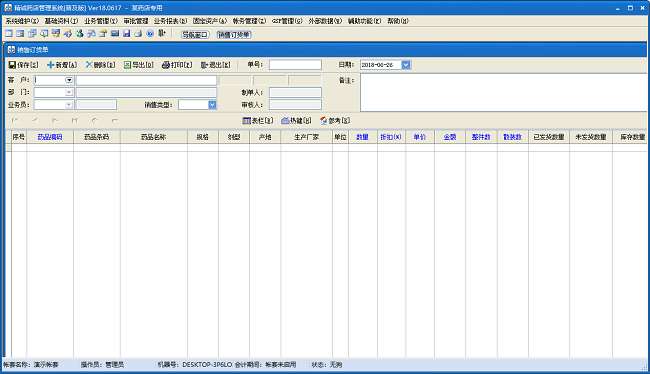This screenshot has height=374, width=650.
Task: Click the 单号 order number input field
Action: [295, 65]
